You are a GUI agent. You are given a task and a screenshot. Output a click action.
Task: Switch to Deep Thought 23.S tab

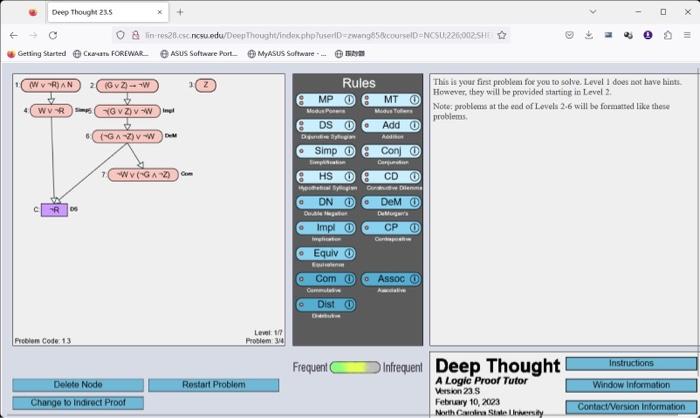(x=108, y=12)
